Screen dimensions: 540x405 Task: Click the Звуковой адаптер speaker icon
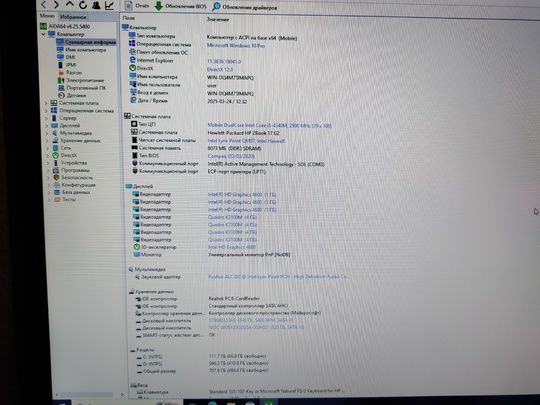137,277
